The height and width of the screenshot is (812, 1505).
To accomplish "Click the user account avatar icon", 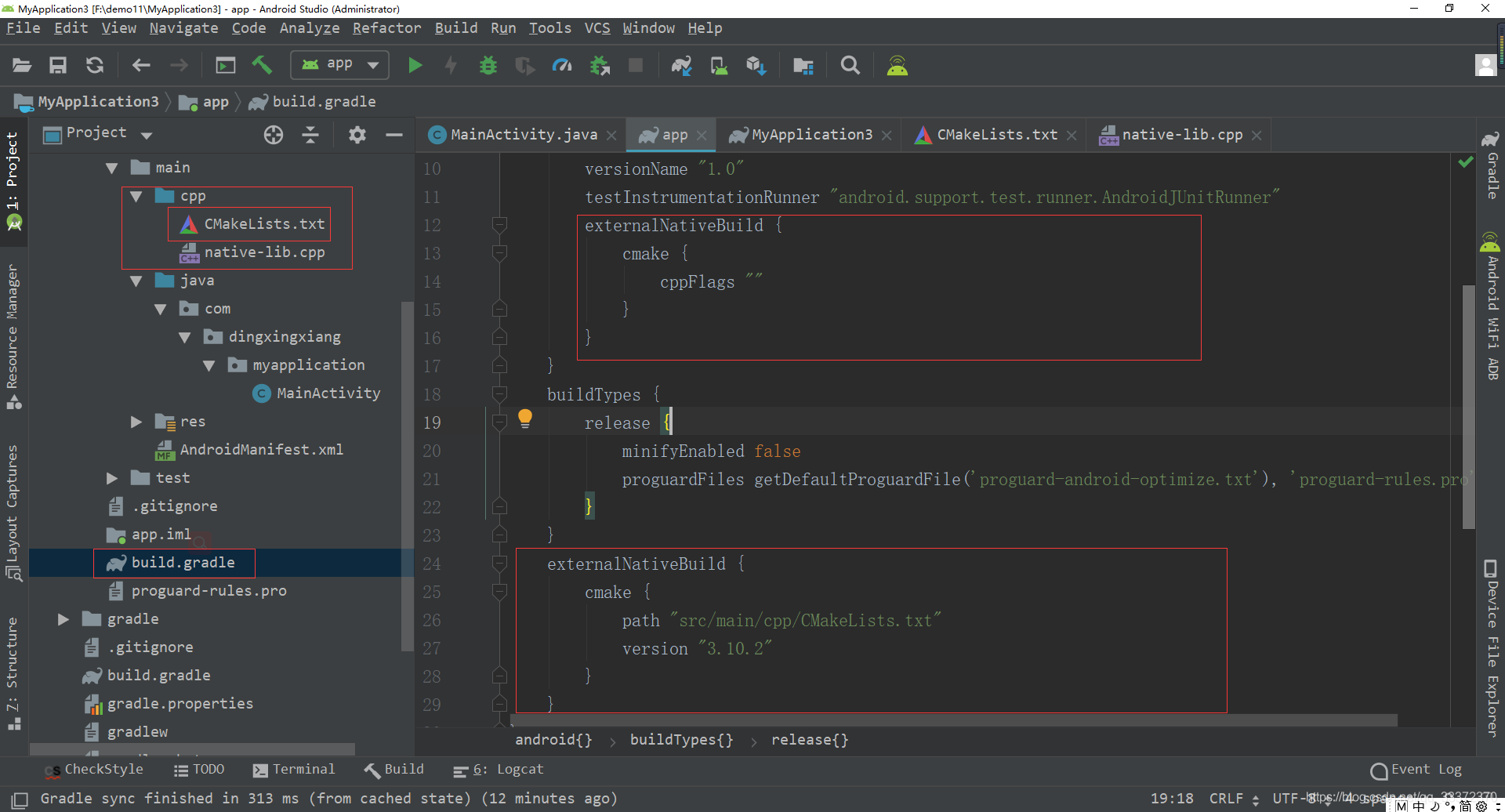I will 1485,65.
